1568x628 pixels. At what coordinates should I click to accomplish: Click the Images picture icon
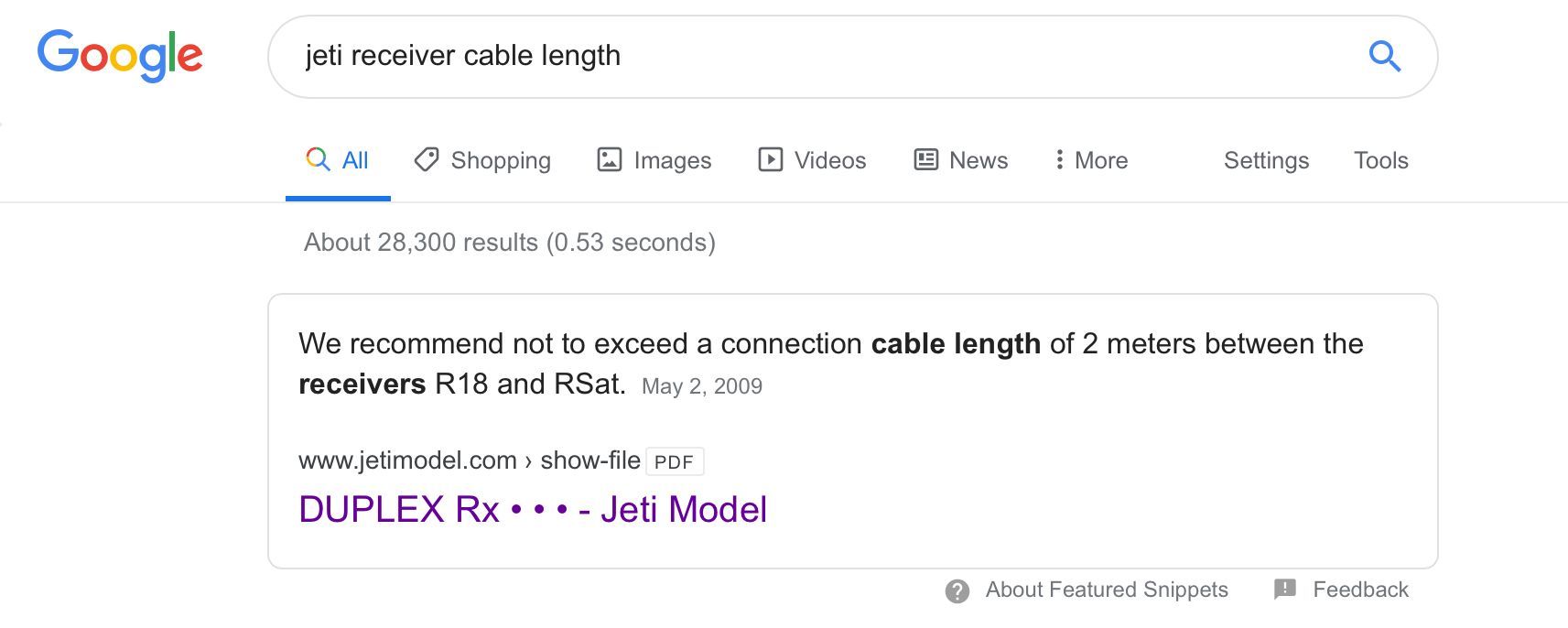[x=610, y=159]
